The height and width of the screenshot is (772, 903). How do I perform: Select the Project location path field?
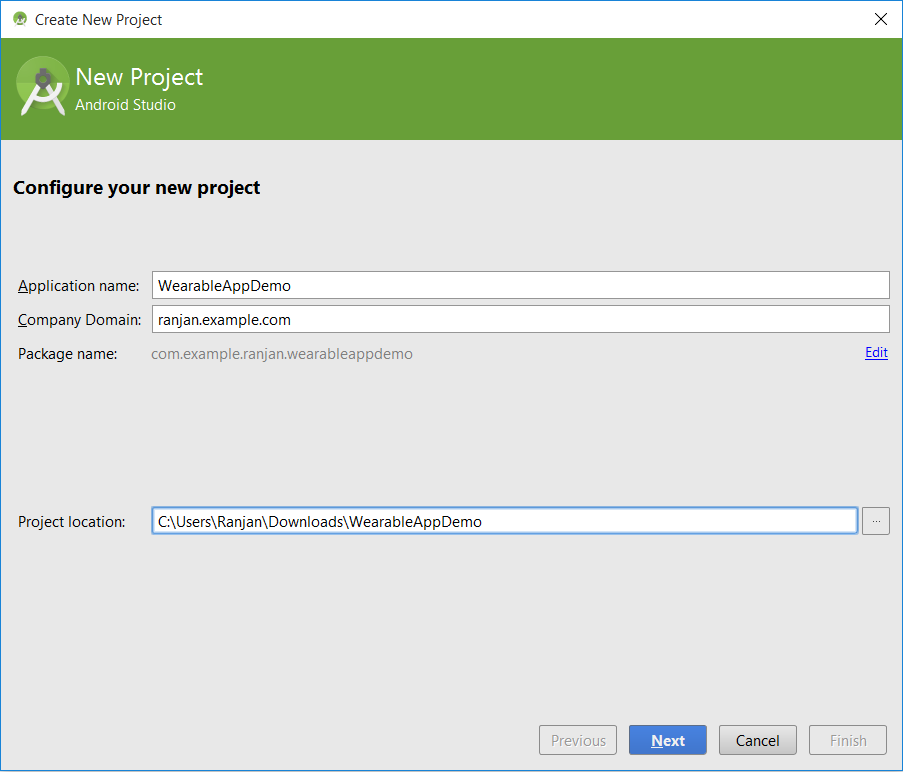(x=504, y=521)
